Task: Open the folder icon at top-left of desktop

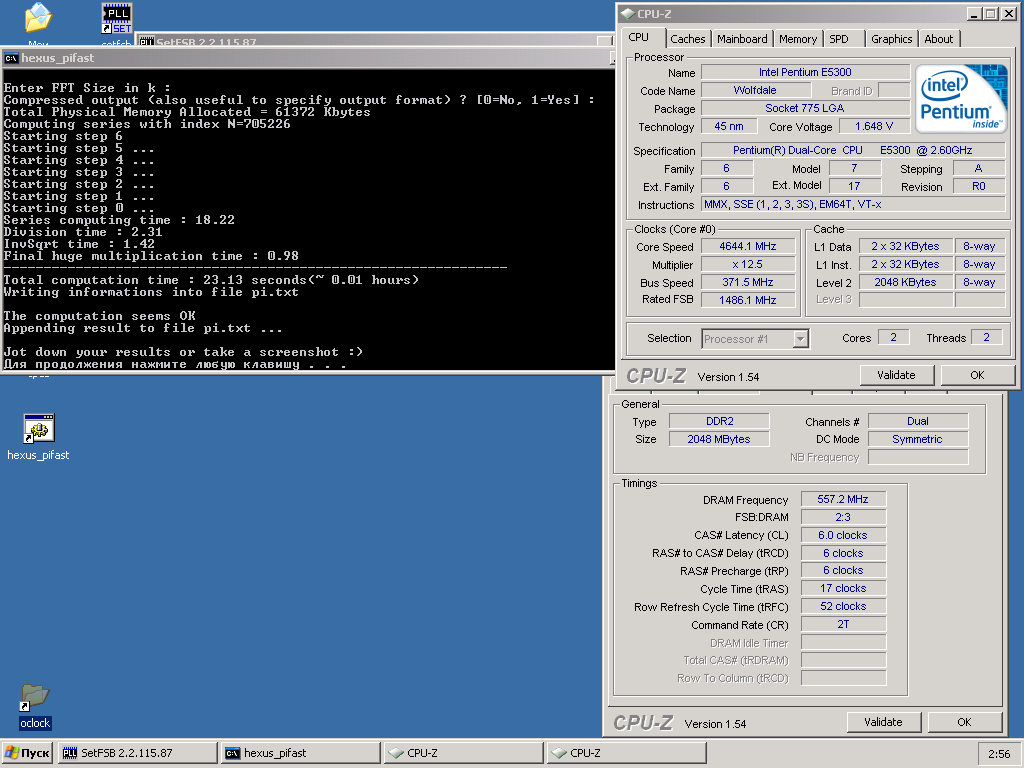Action: [38, 18]
